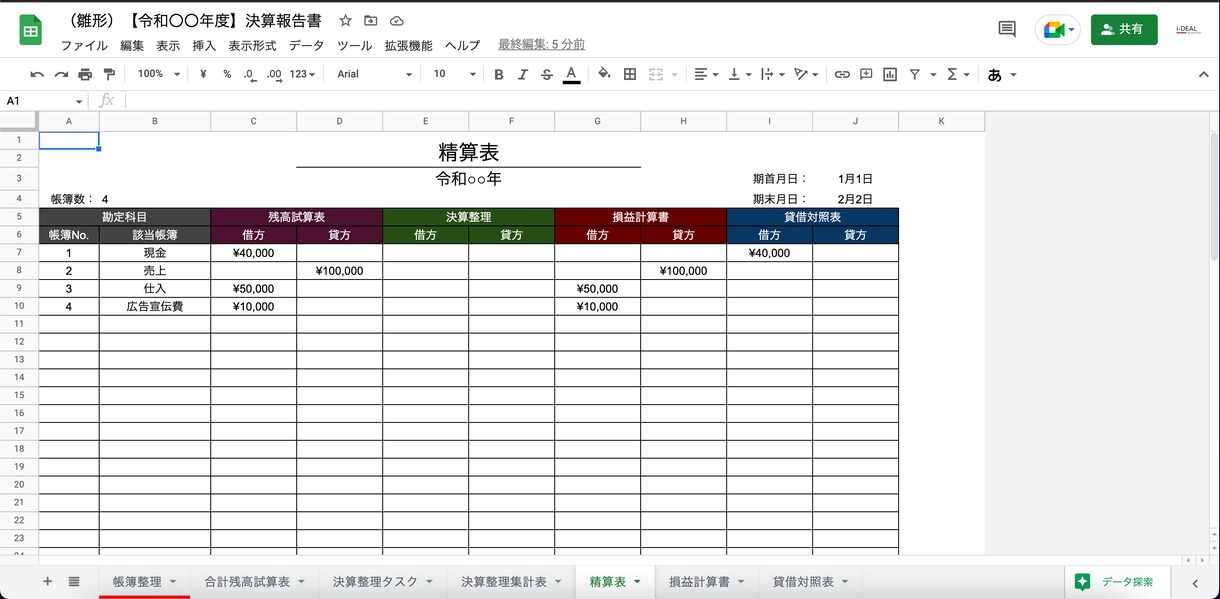Screen dimensions: 1220x599
Task: Open the 表示形式 menu
Action: (x=252, y=45)
